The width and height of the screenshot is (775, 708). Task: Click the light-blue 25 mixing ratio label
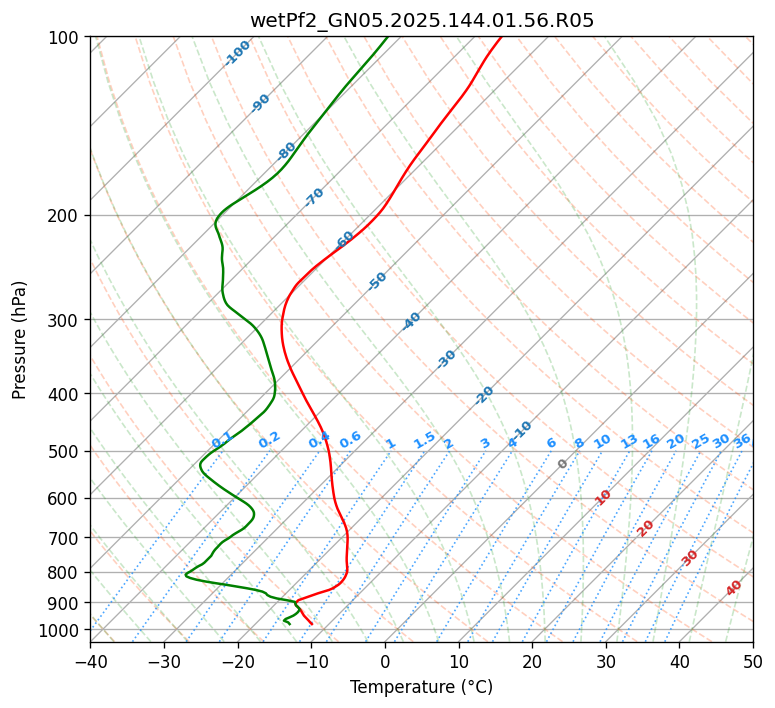(700, 441)
